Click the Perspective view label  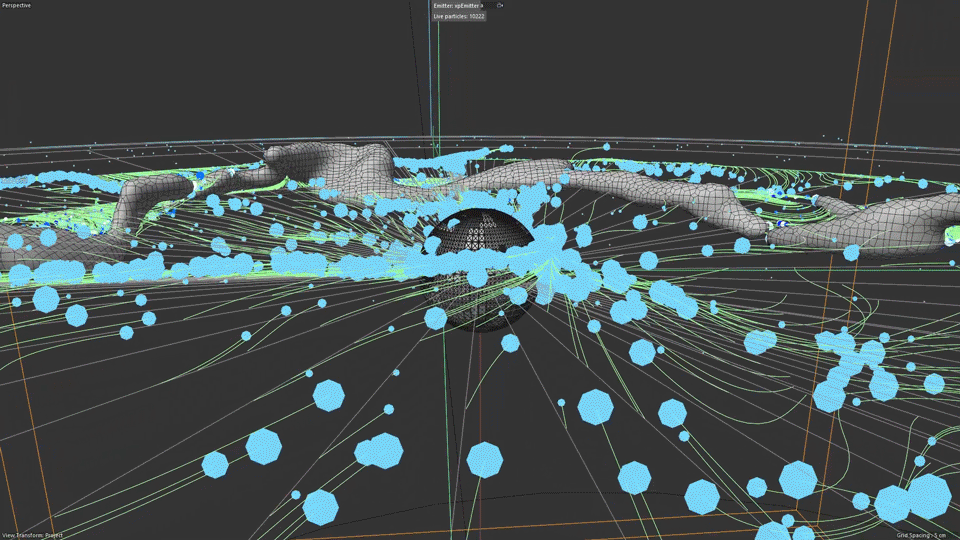[x=17, y=5]
